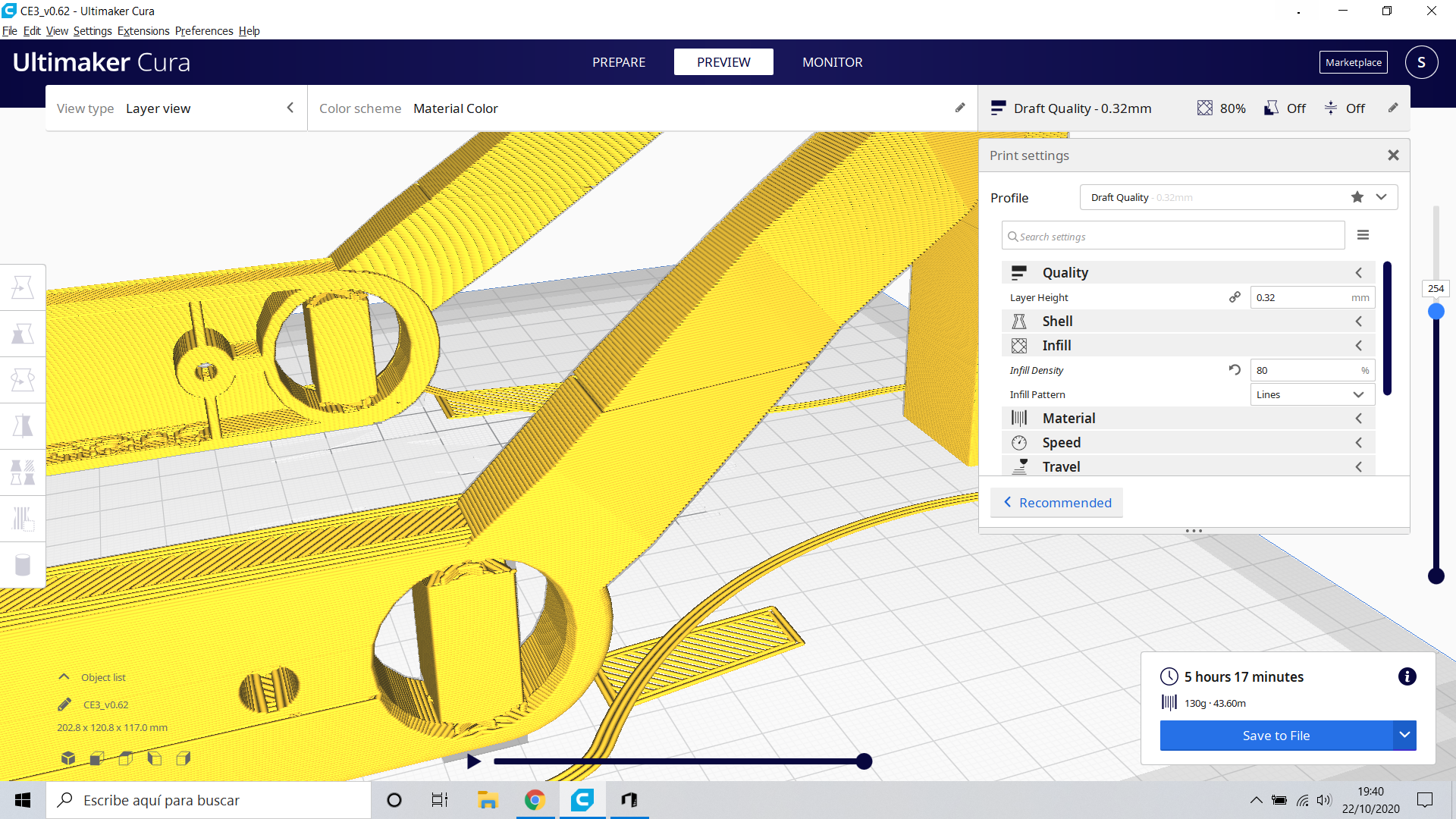Image resolution: width=1456 pixels, height=819 pixels.
Task: Open settings visibility hamburger menu
Action: point(1363,235)
